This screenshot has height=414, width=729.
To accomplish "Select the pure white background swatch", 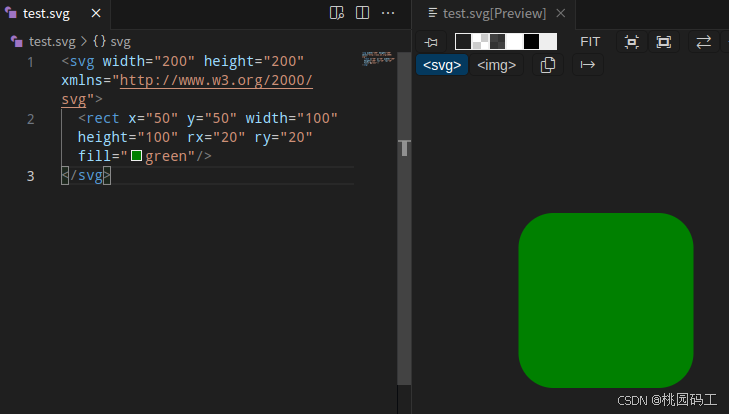I will (x=514, y=41).
